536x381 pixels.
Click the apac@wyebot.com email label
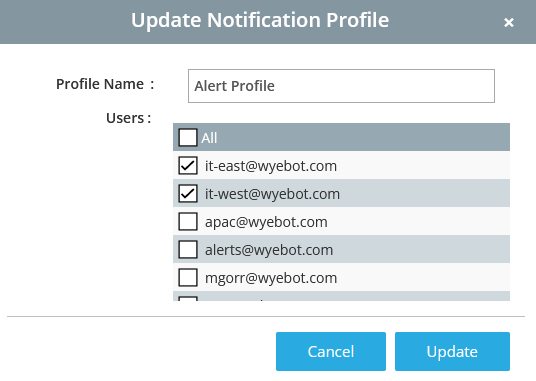click(266, 222)
